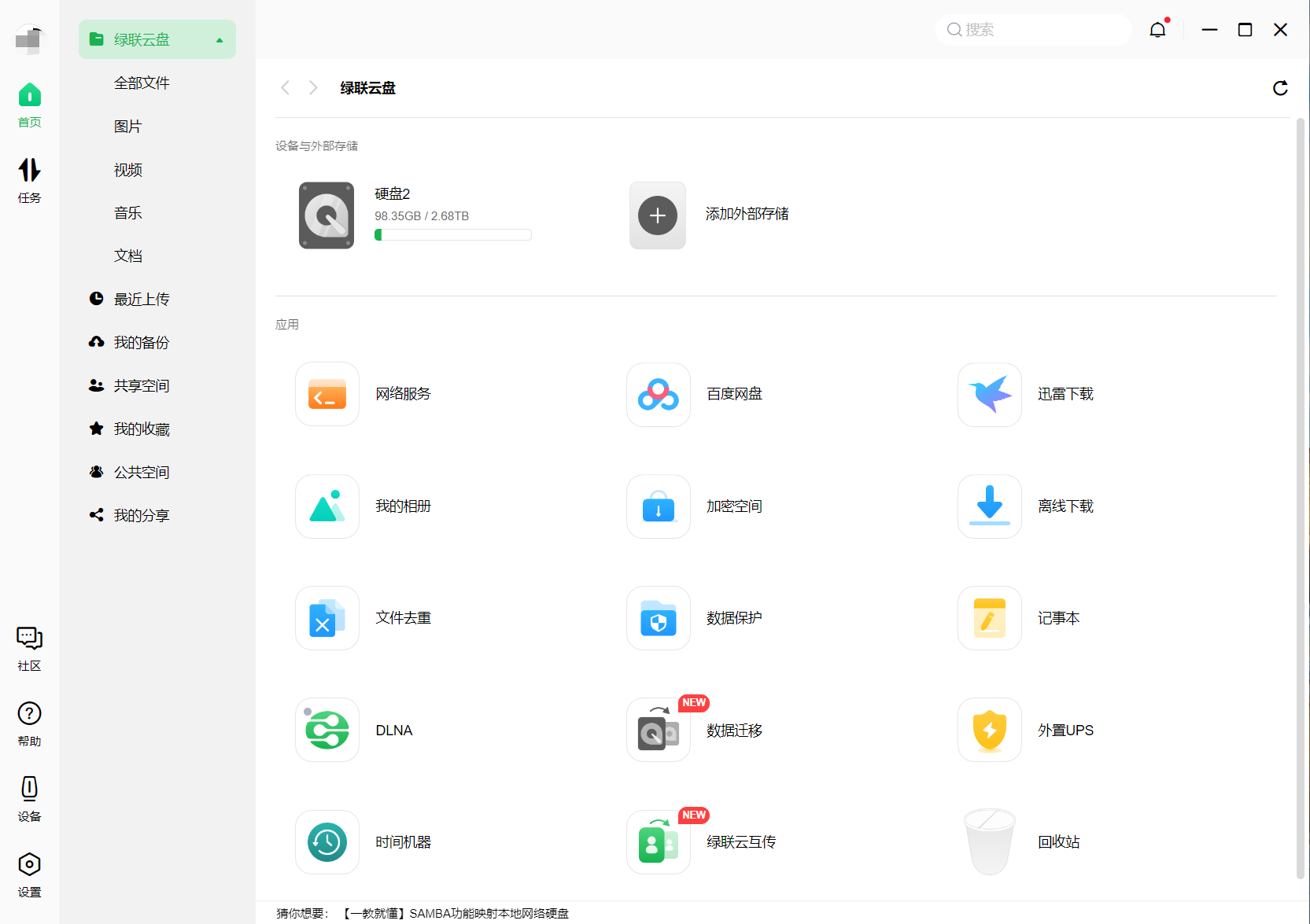
Task: Open the 回收站 recycle bin icon
Action: point(990,842)
